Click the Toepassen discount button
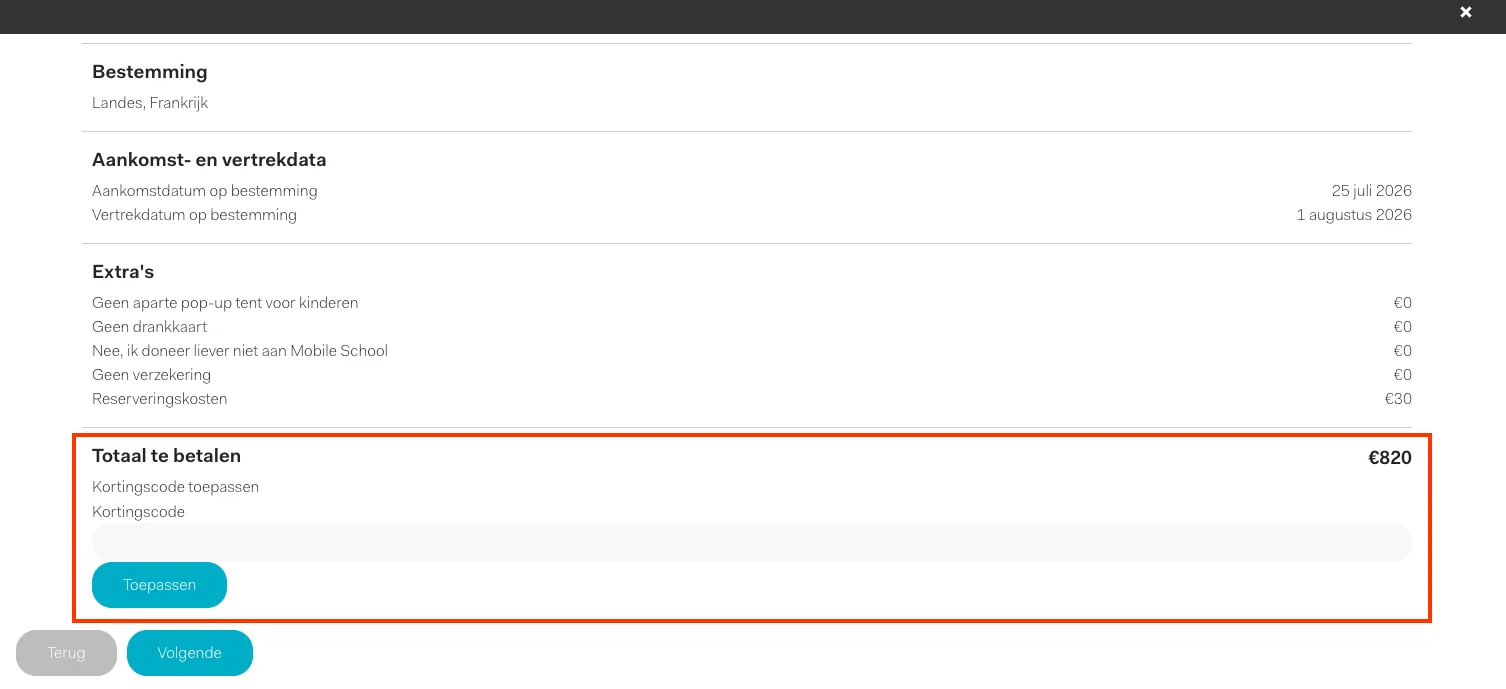 [159, 585]
